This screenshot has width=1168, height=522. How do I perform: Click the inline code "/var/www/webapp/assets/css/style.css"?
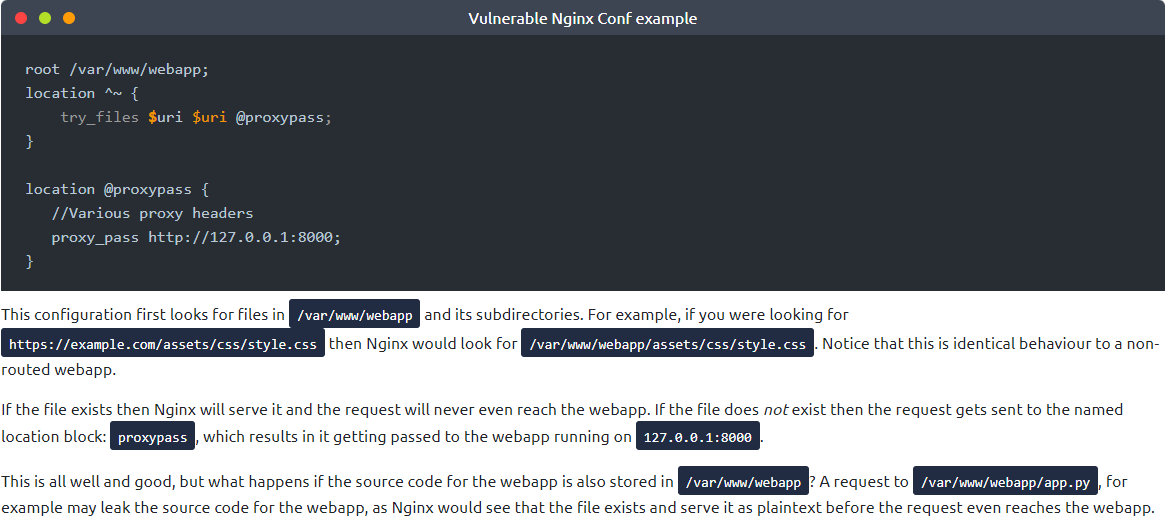coord(667,344)
